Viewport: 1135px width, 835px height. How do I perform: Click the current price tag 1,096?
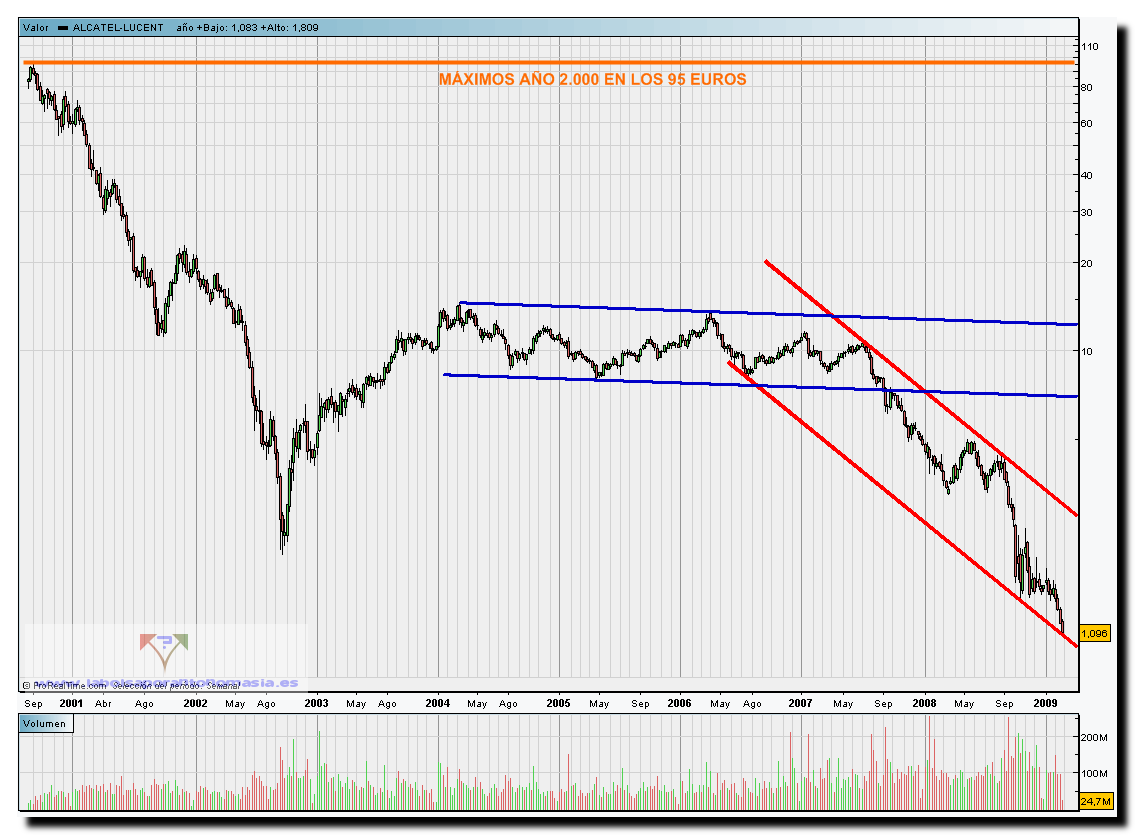[1095, 633]
